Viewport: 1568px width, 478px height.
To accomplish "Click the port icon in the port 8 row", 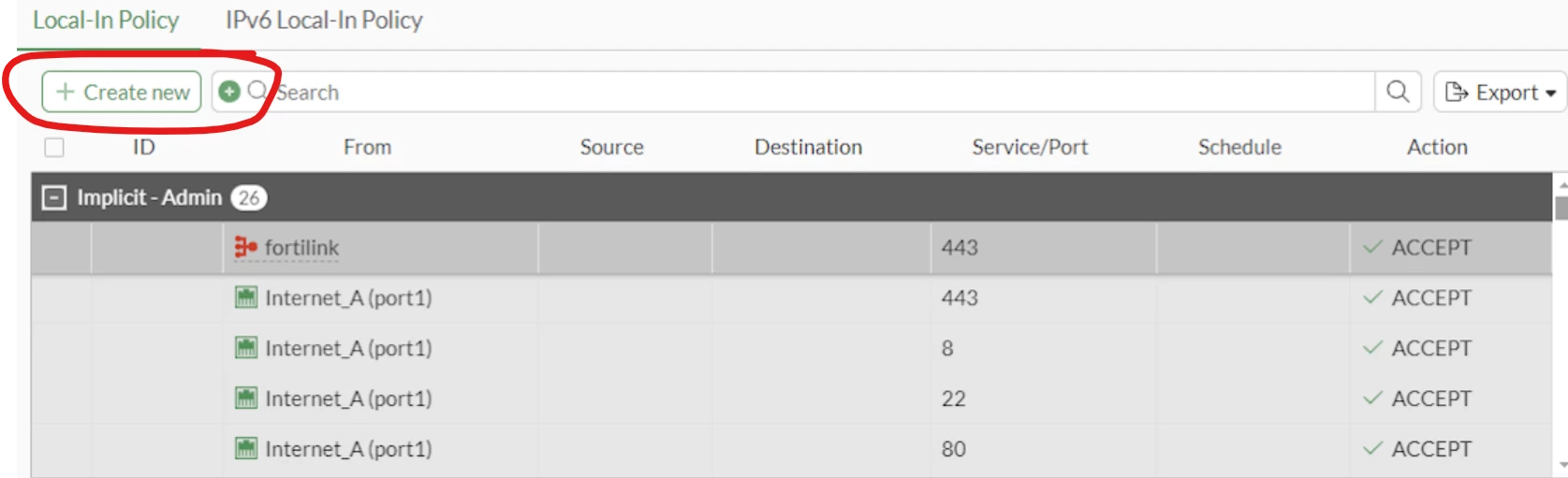I will [246, 348].
